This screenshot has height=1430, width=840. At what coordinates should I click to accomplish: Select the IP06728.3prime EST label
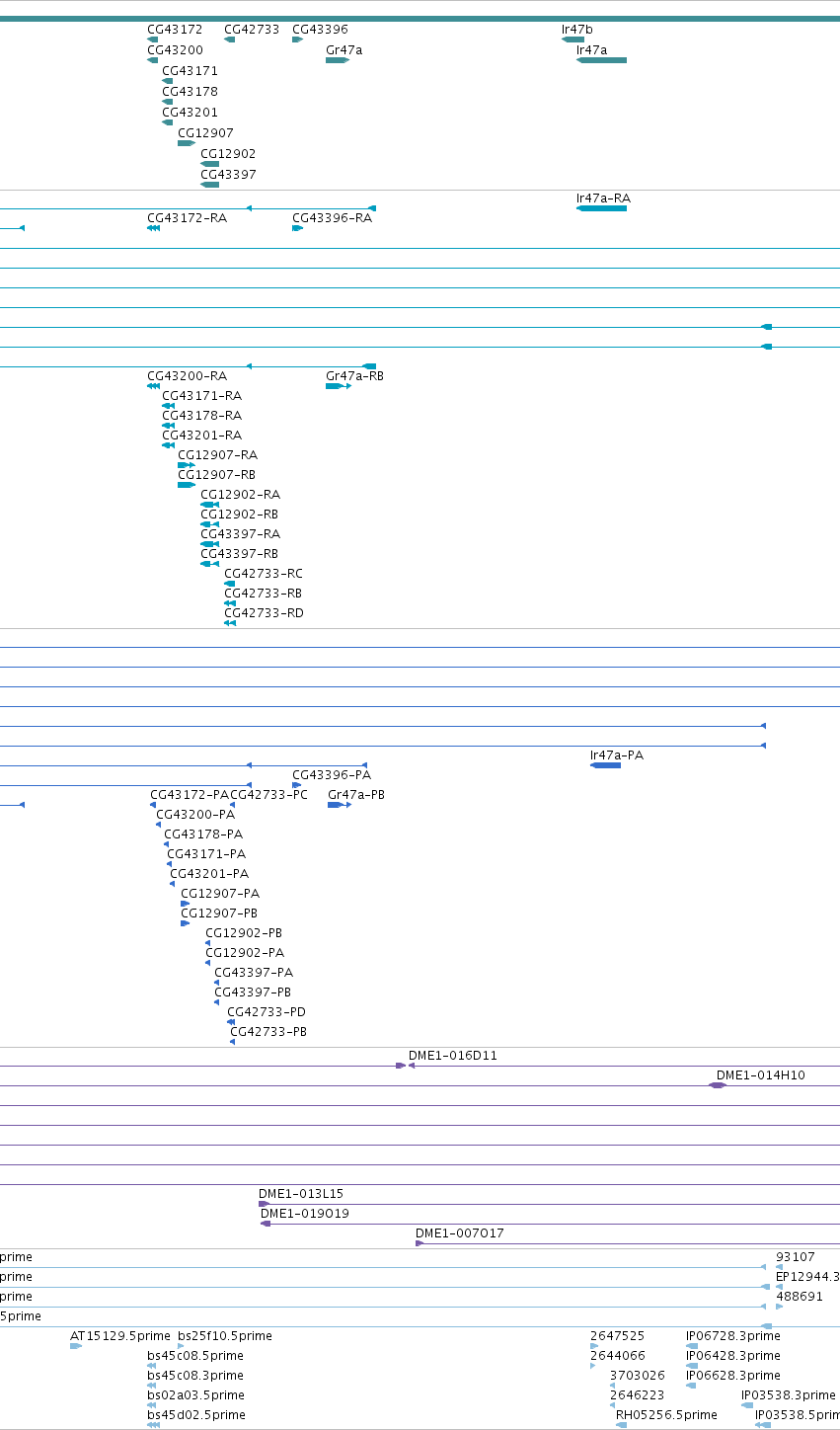[x=733, y=1336]
